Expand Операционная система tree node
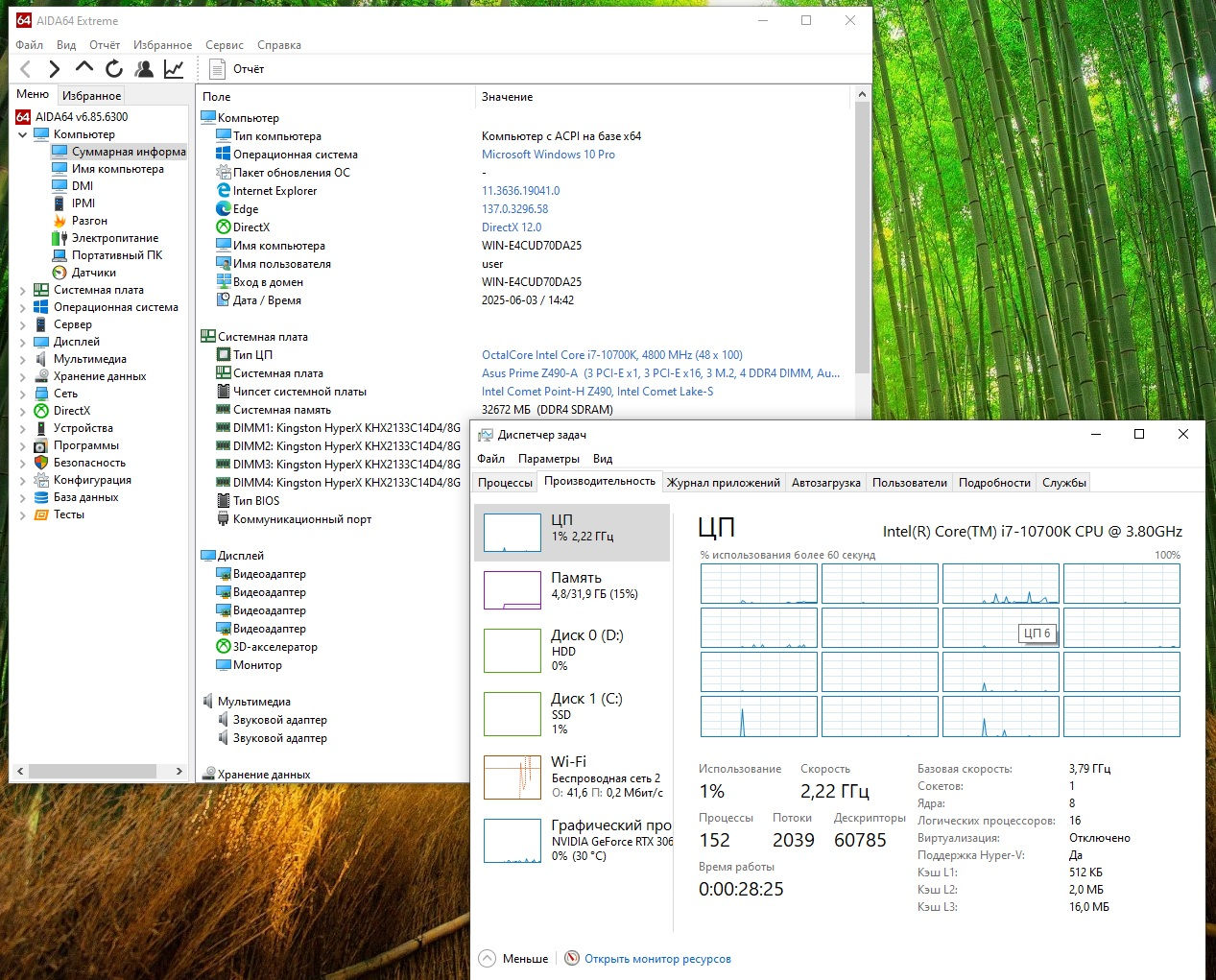1216x980 pixels. (23, 307)
